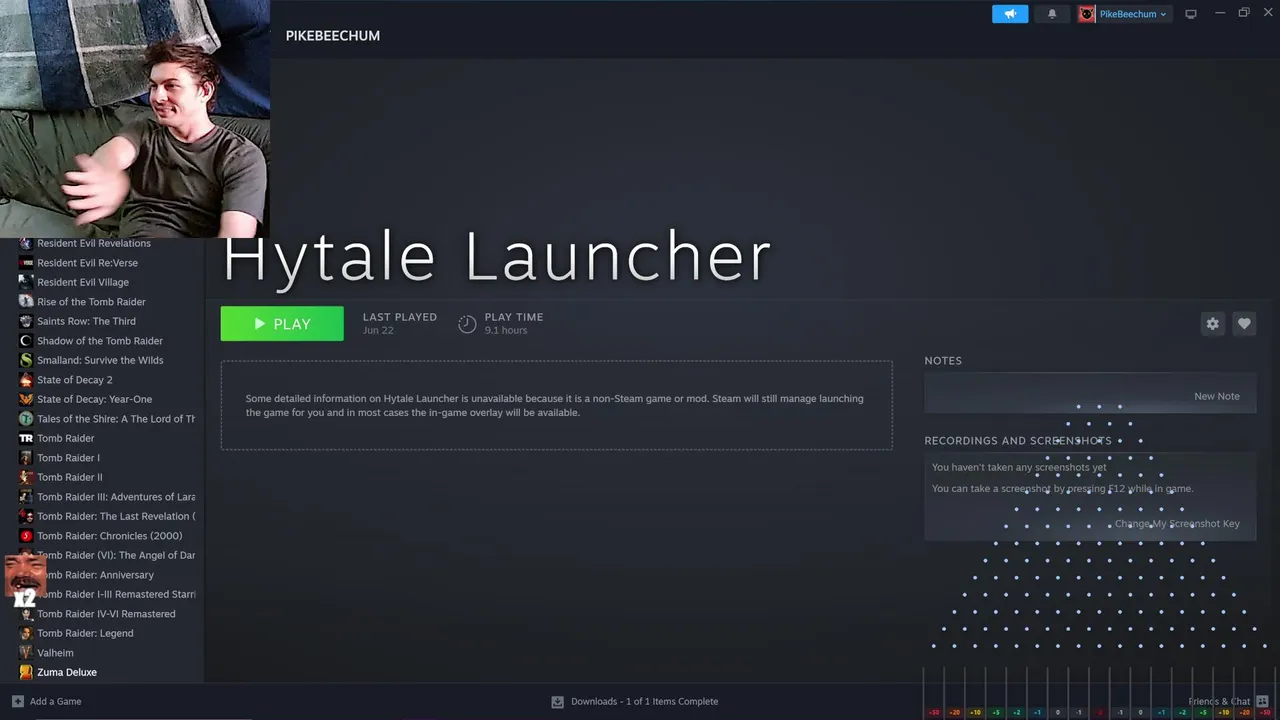Click the Resident Evil Re:Verse game icon

[26, 263]
